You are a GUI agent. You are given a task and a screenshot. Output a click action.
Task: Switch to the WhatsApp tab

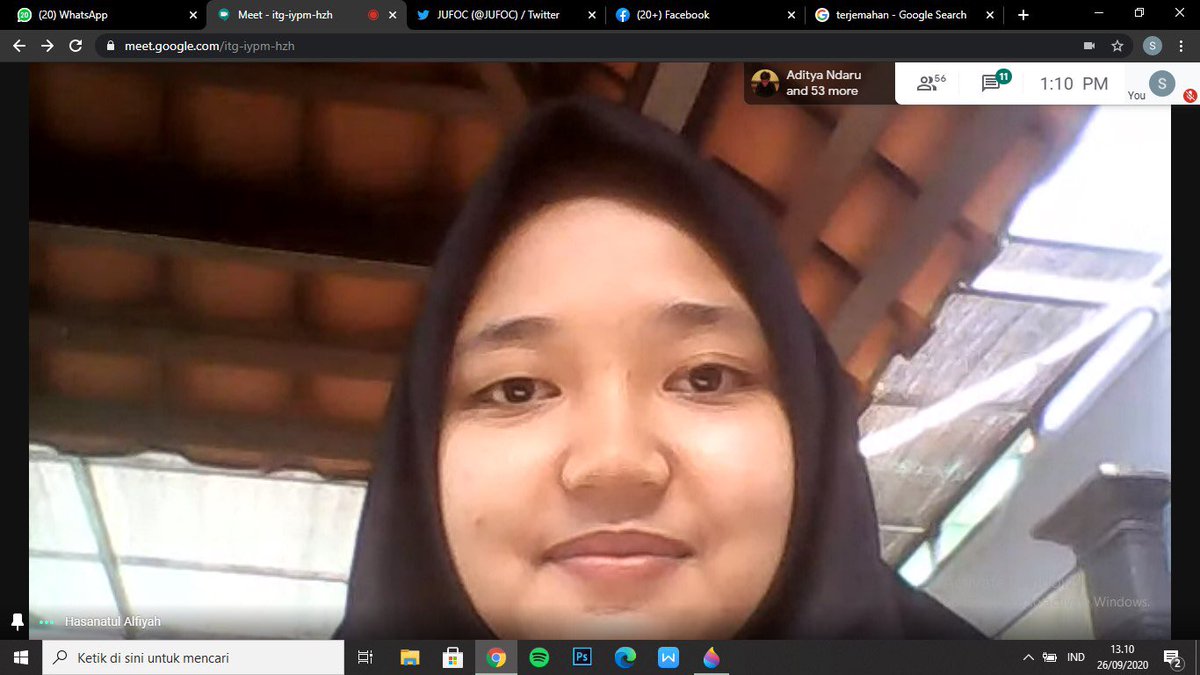[100, 15]
